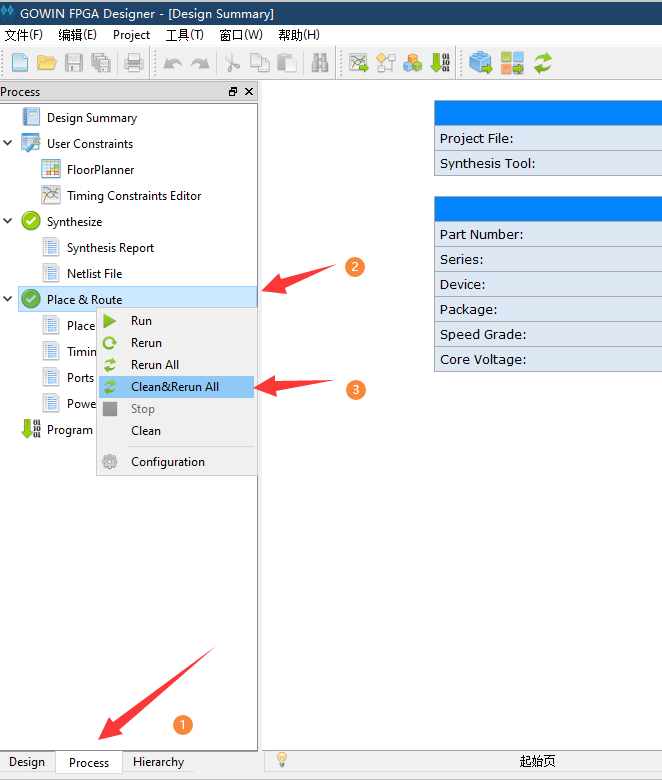This screenshot has height=780, width=662.
Task: Open the Netlist File
Action: 95,274
